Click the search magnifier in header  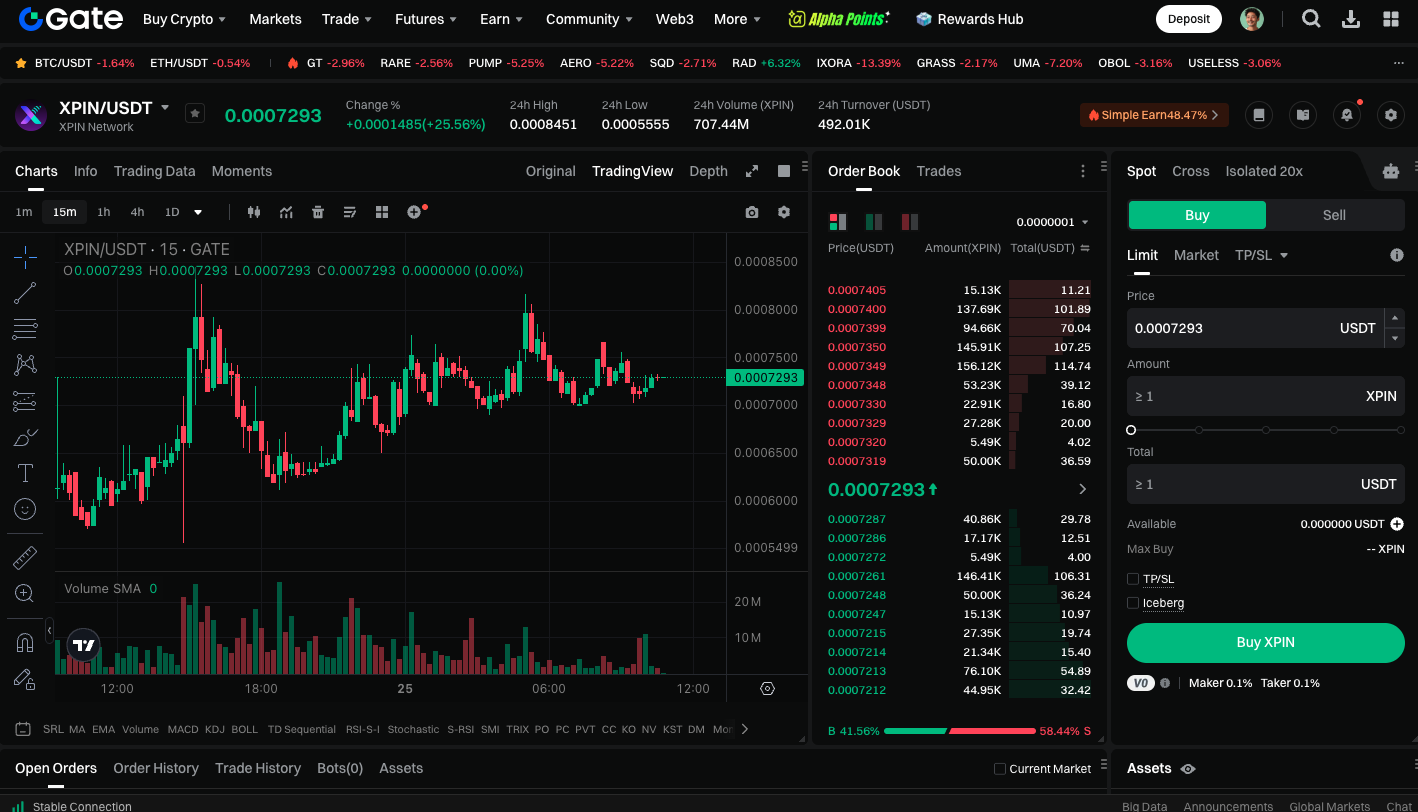tap(1311, 19)
